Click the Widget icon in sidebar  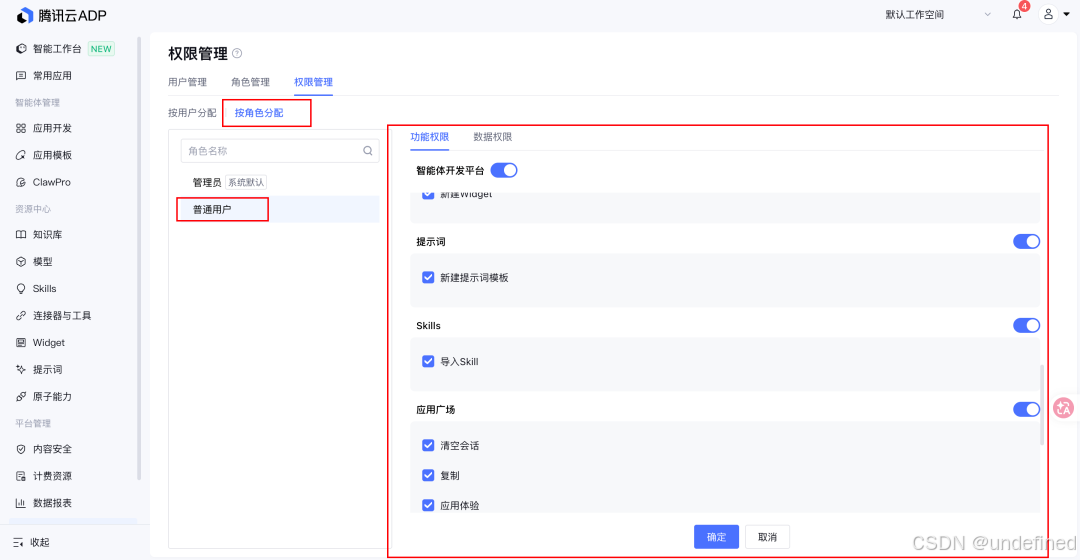coord(21,342)
